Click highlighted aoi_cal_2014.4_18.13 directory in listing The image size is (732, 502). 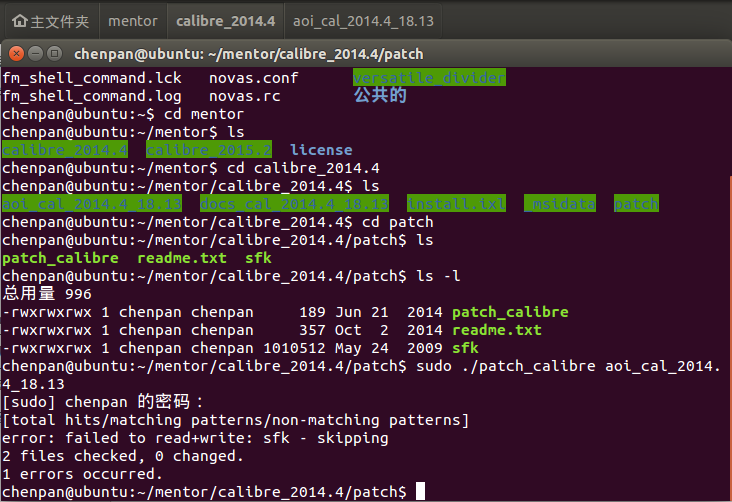(x=92, y=204)
